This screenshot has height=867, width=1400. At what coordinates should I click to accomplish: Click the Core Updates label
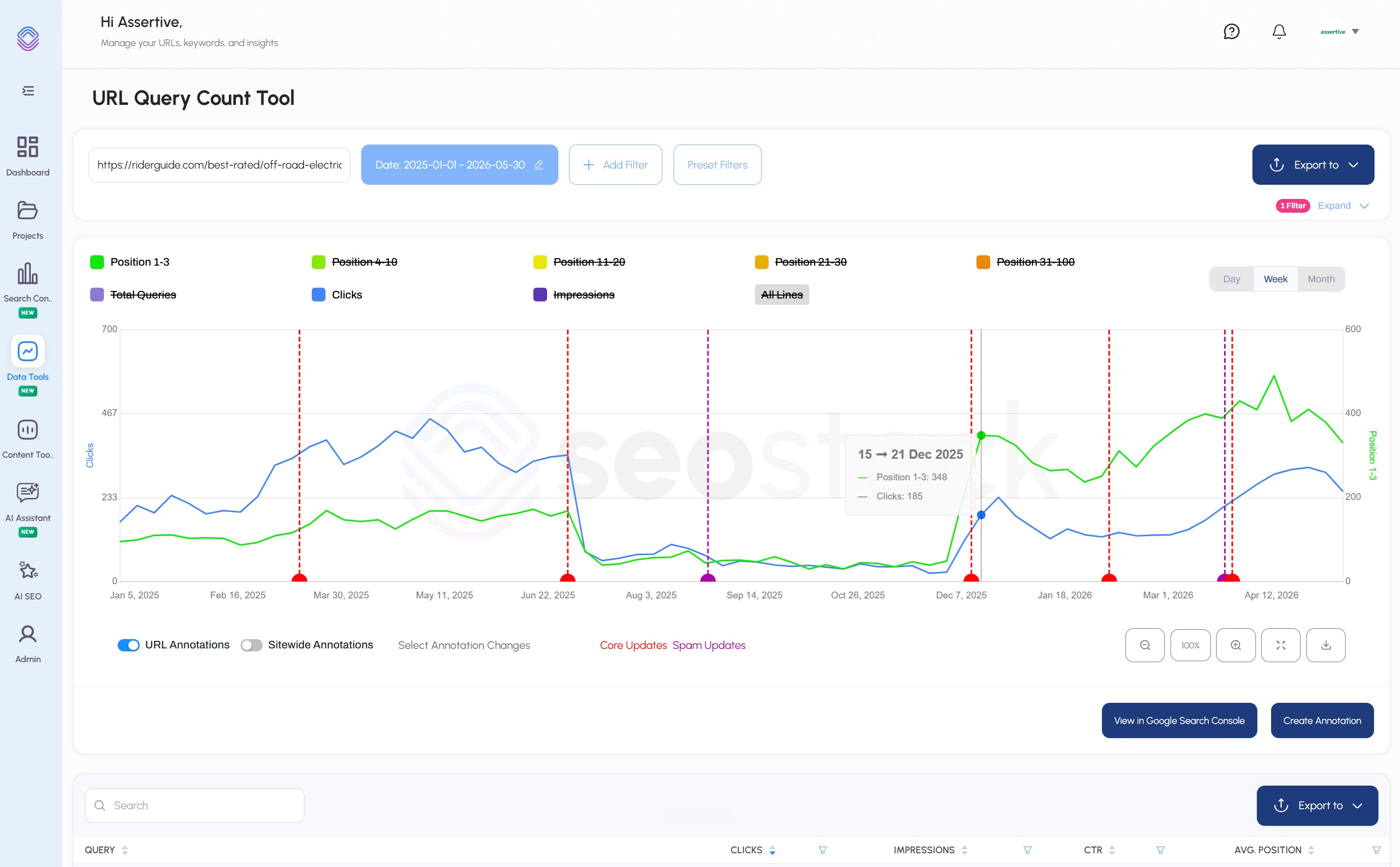click(633, 645)
